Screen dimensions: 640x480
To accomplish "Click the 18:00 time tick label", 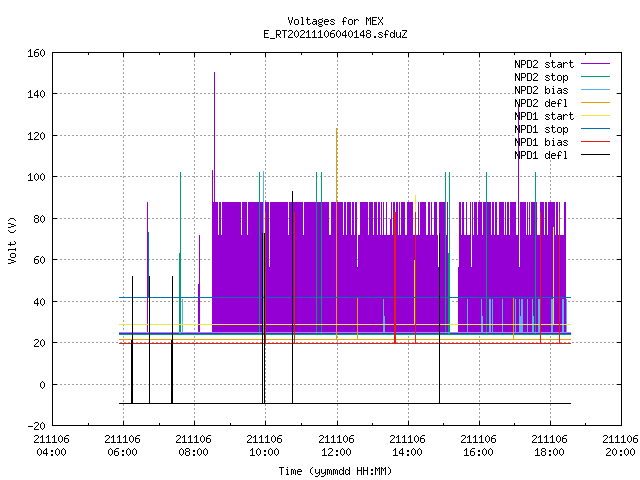I will coord(549,452).
